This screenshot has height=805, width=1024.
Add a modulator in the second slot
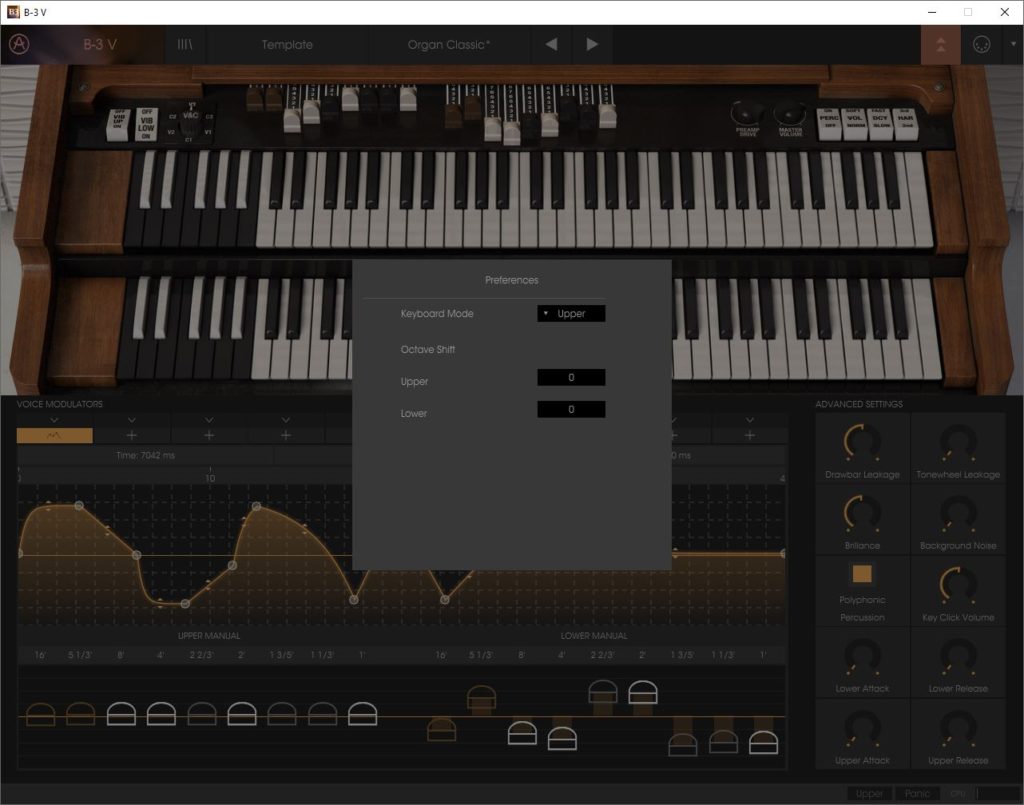click(x=131, y=435)
